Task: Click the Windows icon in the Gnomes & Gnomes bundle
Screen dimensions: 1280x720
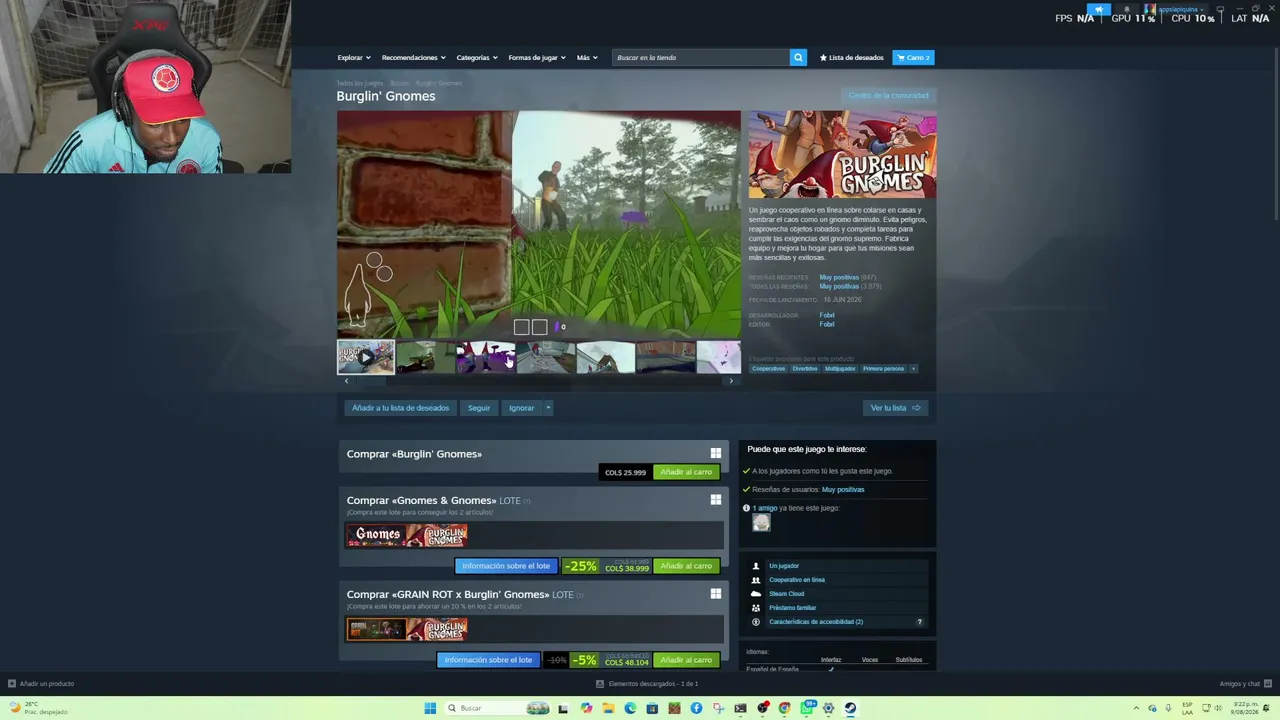Action: click(715, 500)
